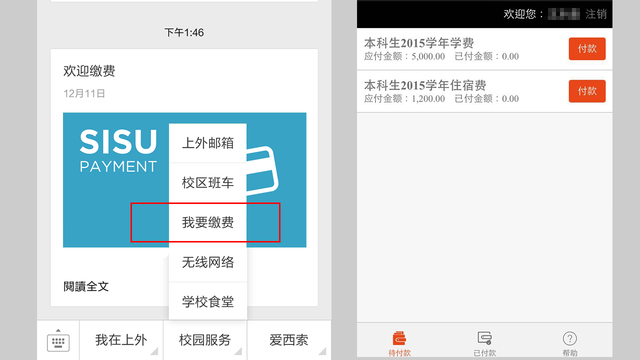The width and height of the screenshot is (640, 360).
Task: Open the 已付款 paid records icon
Action: tap(484, 338)
